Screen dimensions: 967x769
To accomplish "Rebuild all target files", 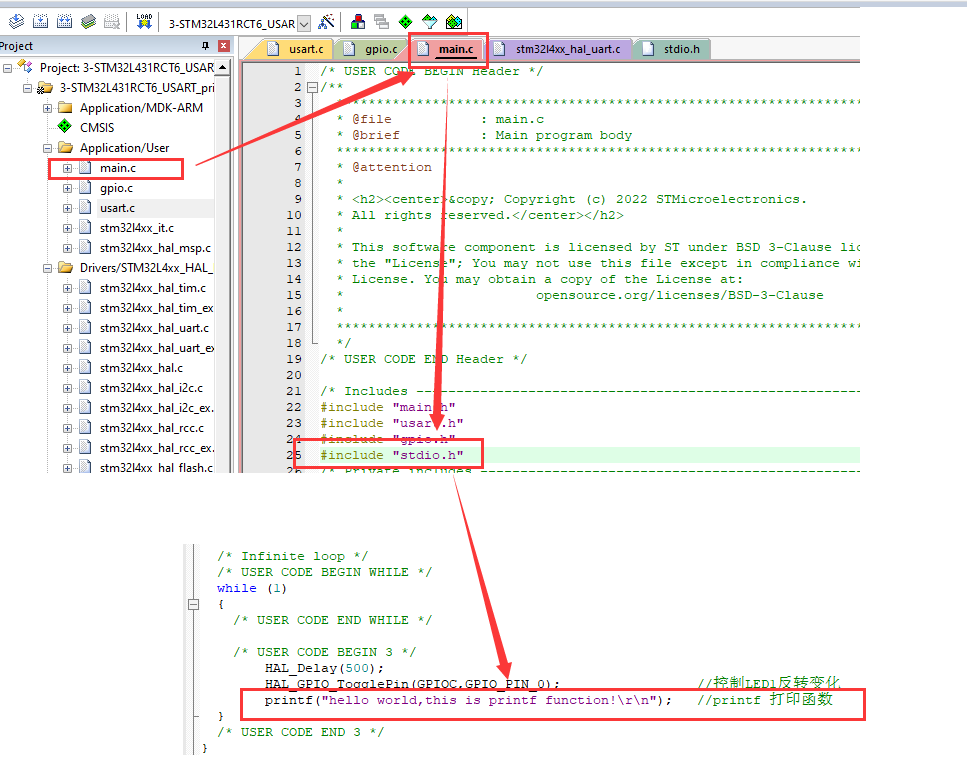I will [65, 20].
